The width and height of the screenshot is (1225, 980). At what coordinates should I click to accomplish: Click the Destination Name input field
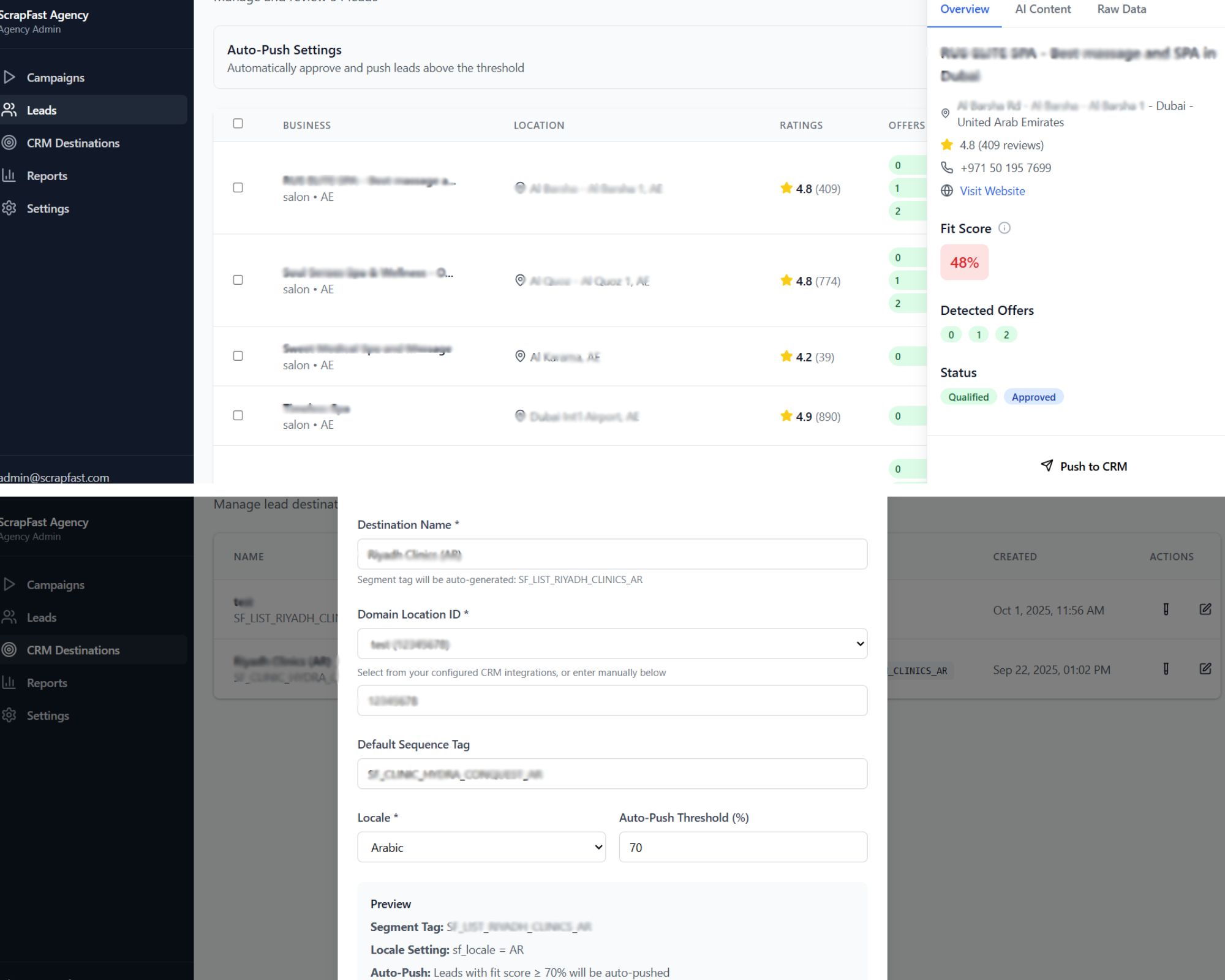click(x=612, y=554)
